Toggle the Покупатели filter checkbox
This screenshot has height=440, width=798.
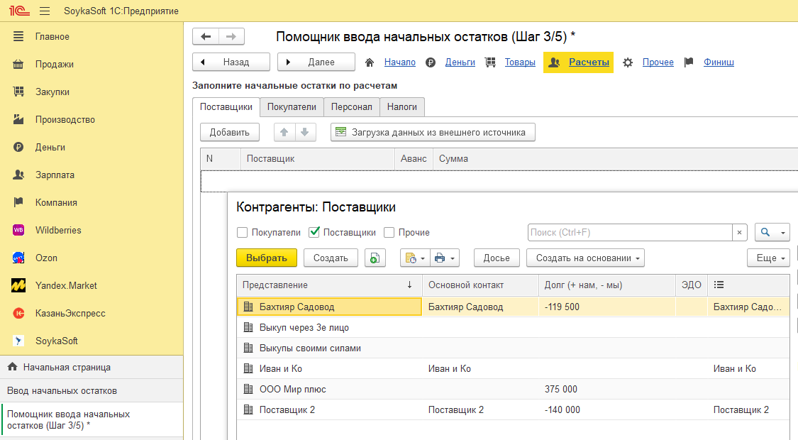[x=242, y=232]
